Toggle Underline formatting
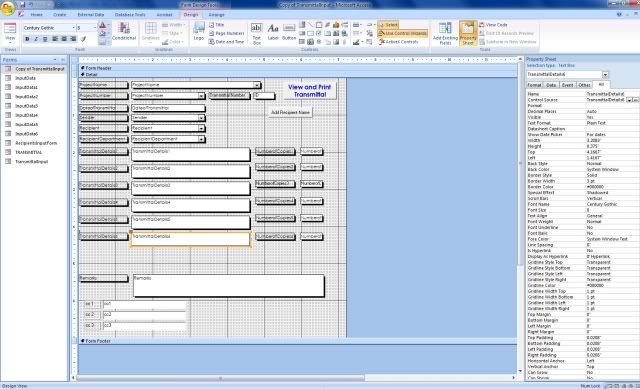Image resolution: width=640 pixels, height=389 pixels. [x=45, y=39]
